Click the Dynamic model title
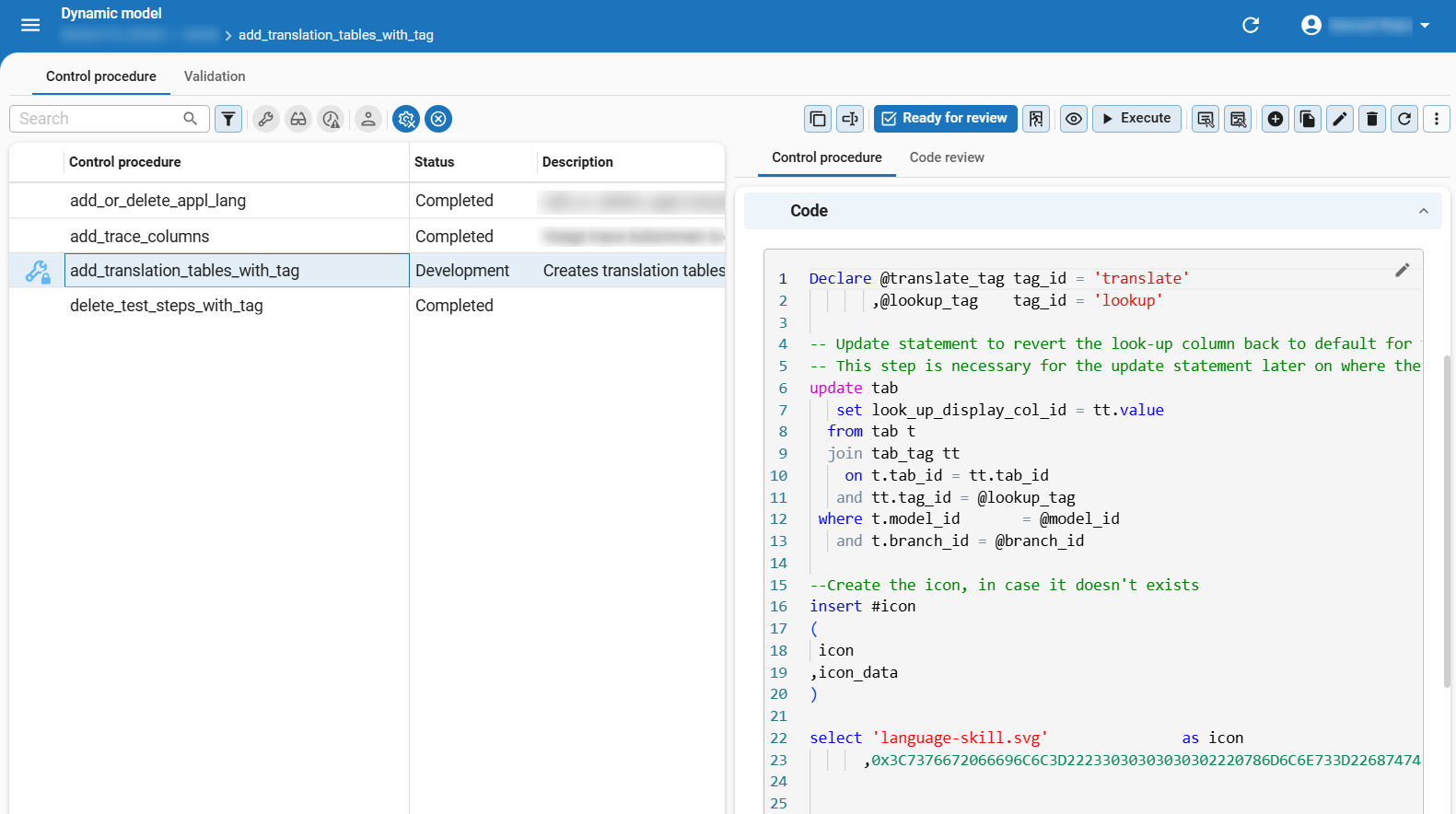The height and width of the screenshot is (814, 1456). pos(111,13)
